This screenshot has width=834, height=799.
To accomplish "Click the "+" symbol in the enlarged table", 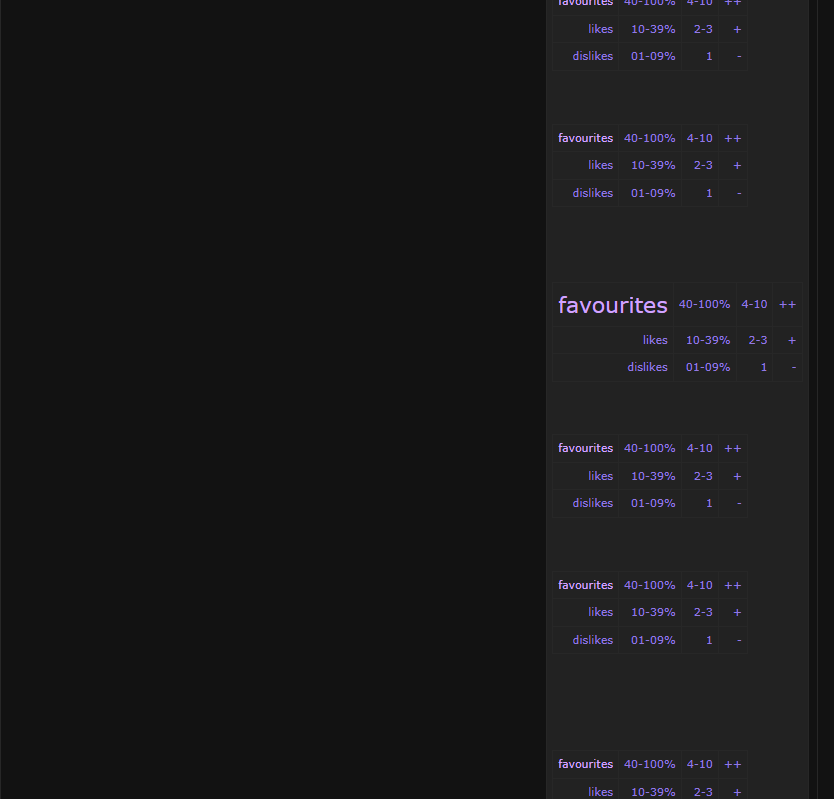I will 792,340.
